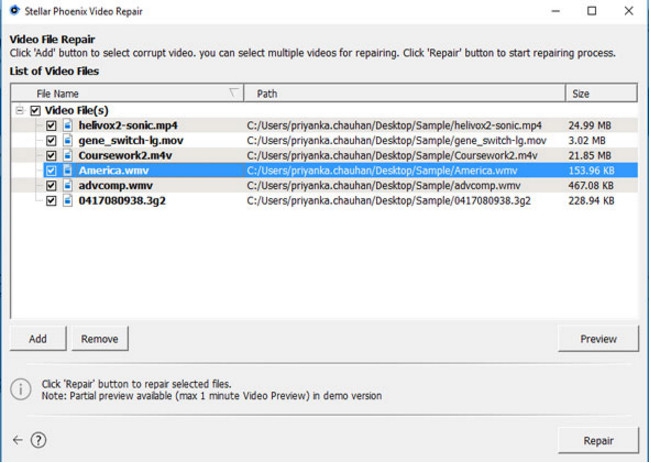The width and height of the screenshot is (651, 463).
Task: Select the advcomp.wmv file name
Action: click(115, 185)
